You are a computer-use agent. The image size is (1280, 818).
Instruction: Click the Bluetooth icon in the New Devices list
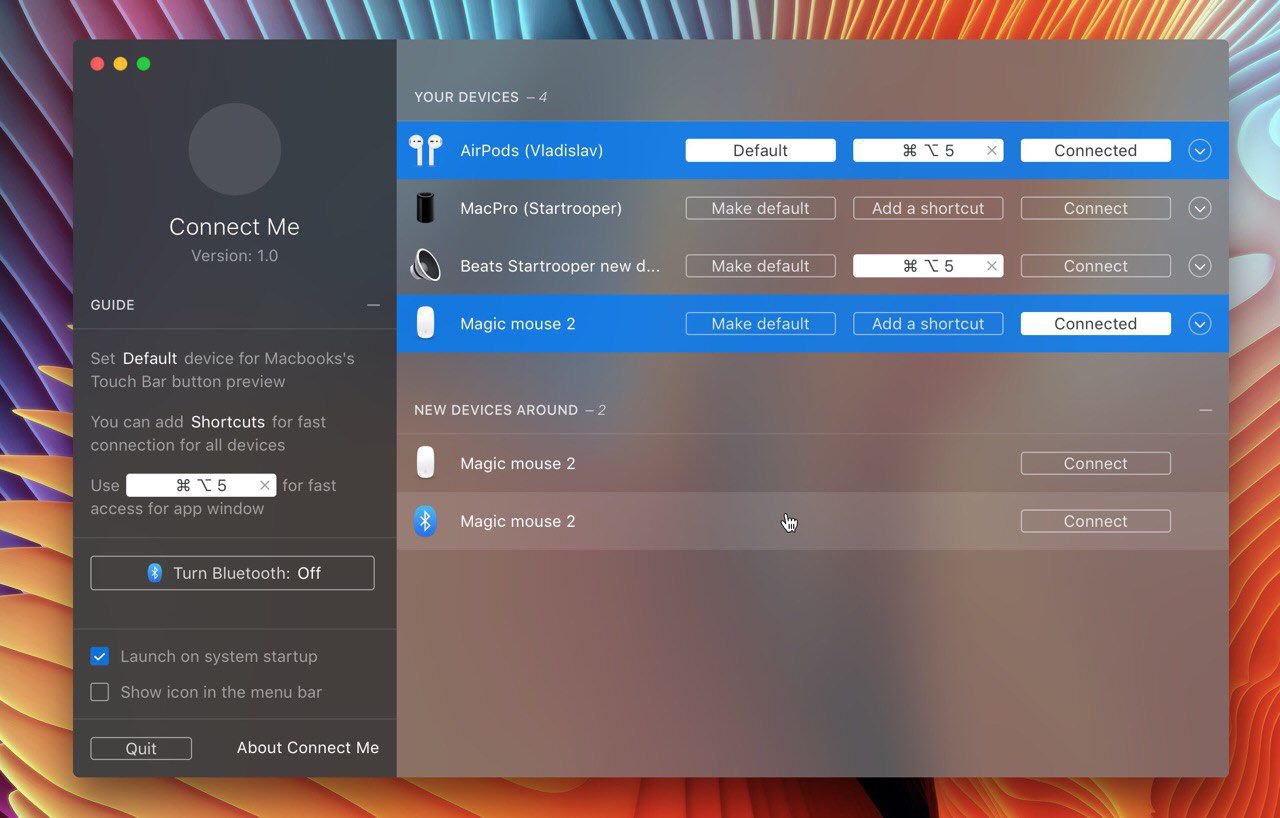(x=425, y=521)
